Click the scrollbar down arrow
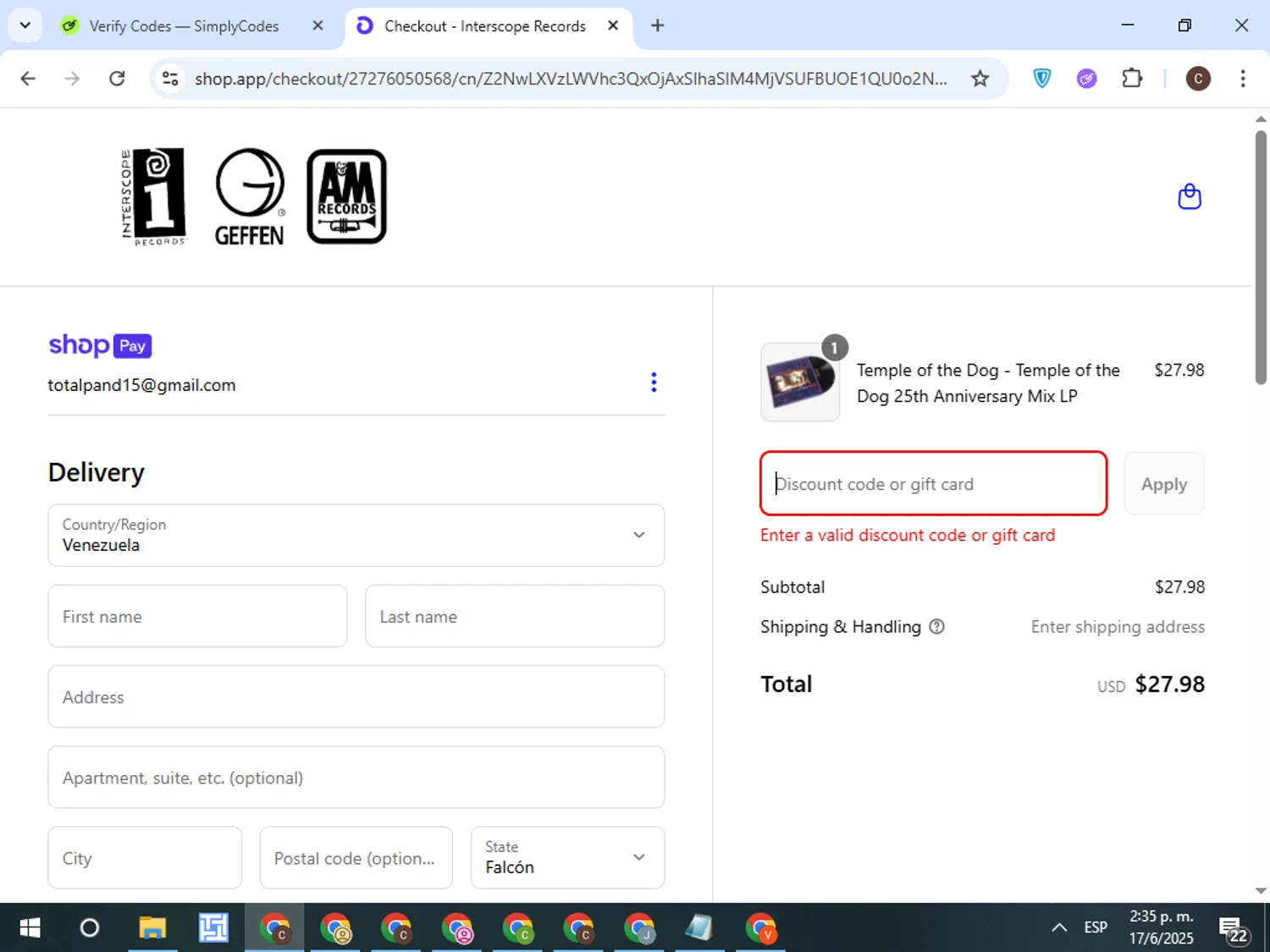 point(1261,891)
